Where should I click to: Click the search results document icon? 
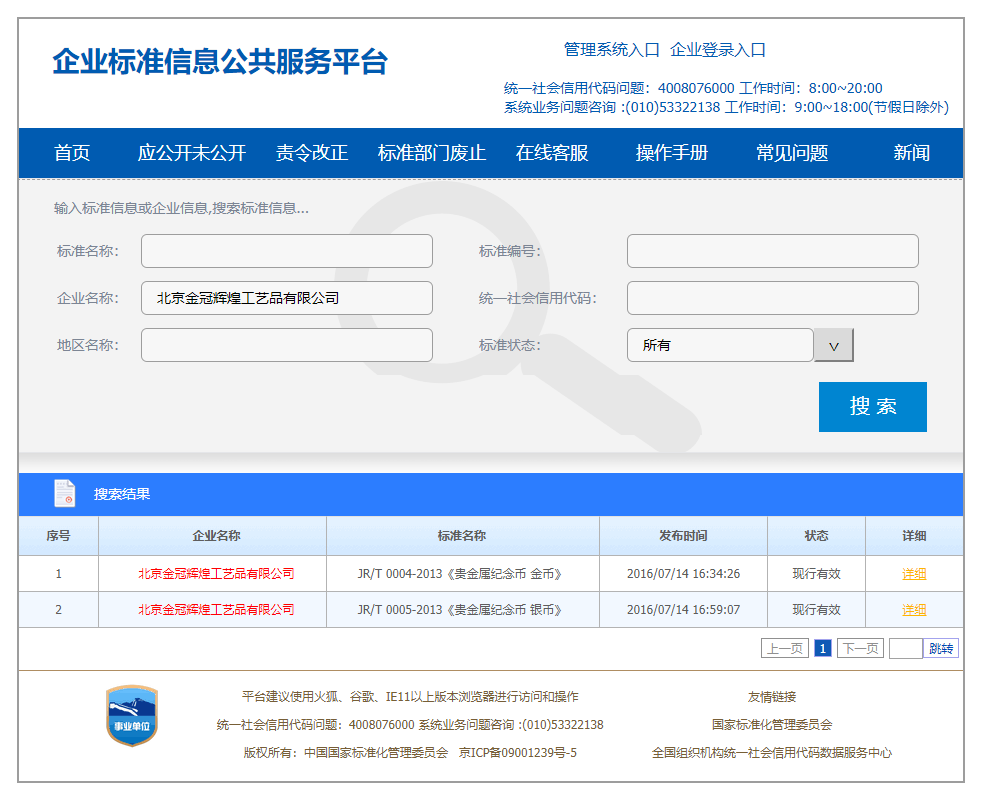click(x=65, y=494)
